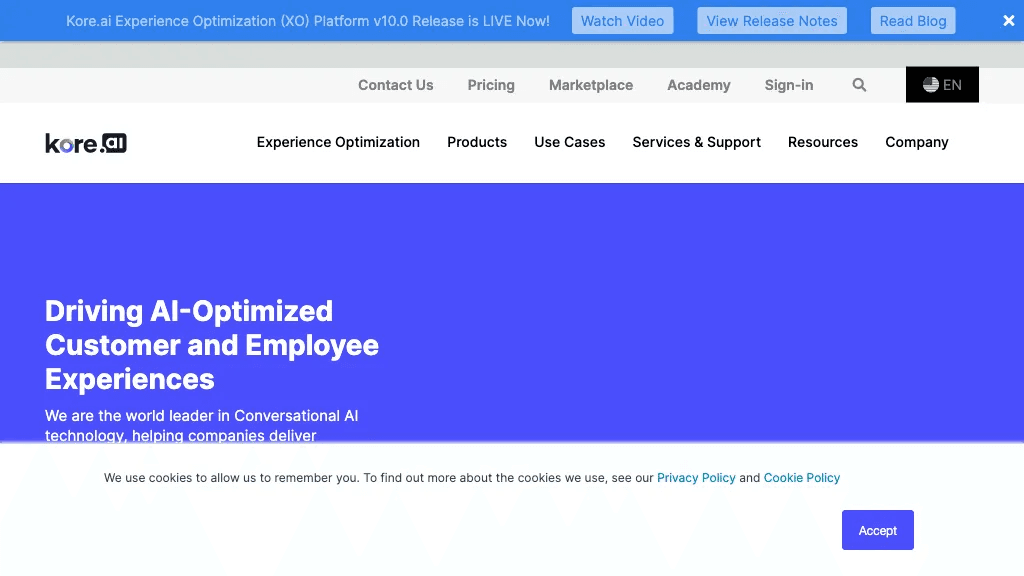Open the Company menu

[916, 142]
